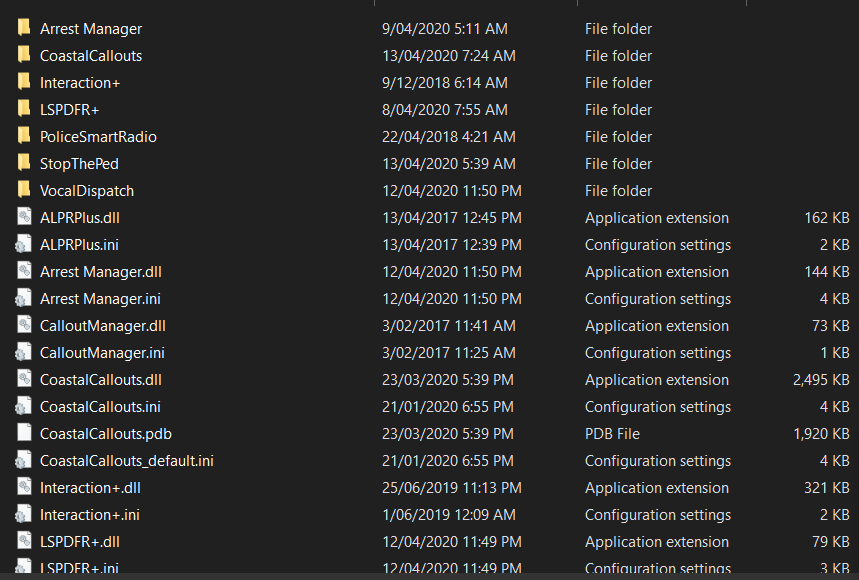Click the CoastalCallouts_default.ini file name
Viewport: 859px width, 580px height.
coord(127,460)
